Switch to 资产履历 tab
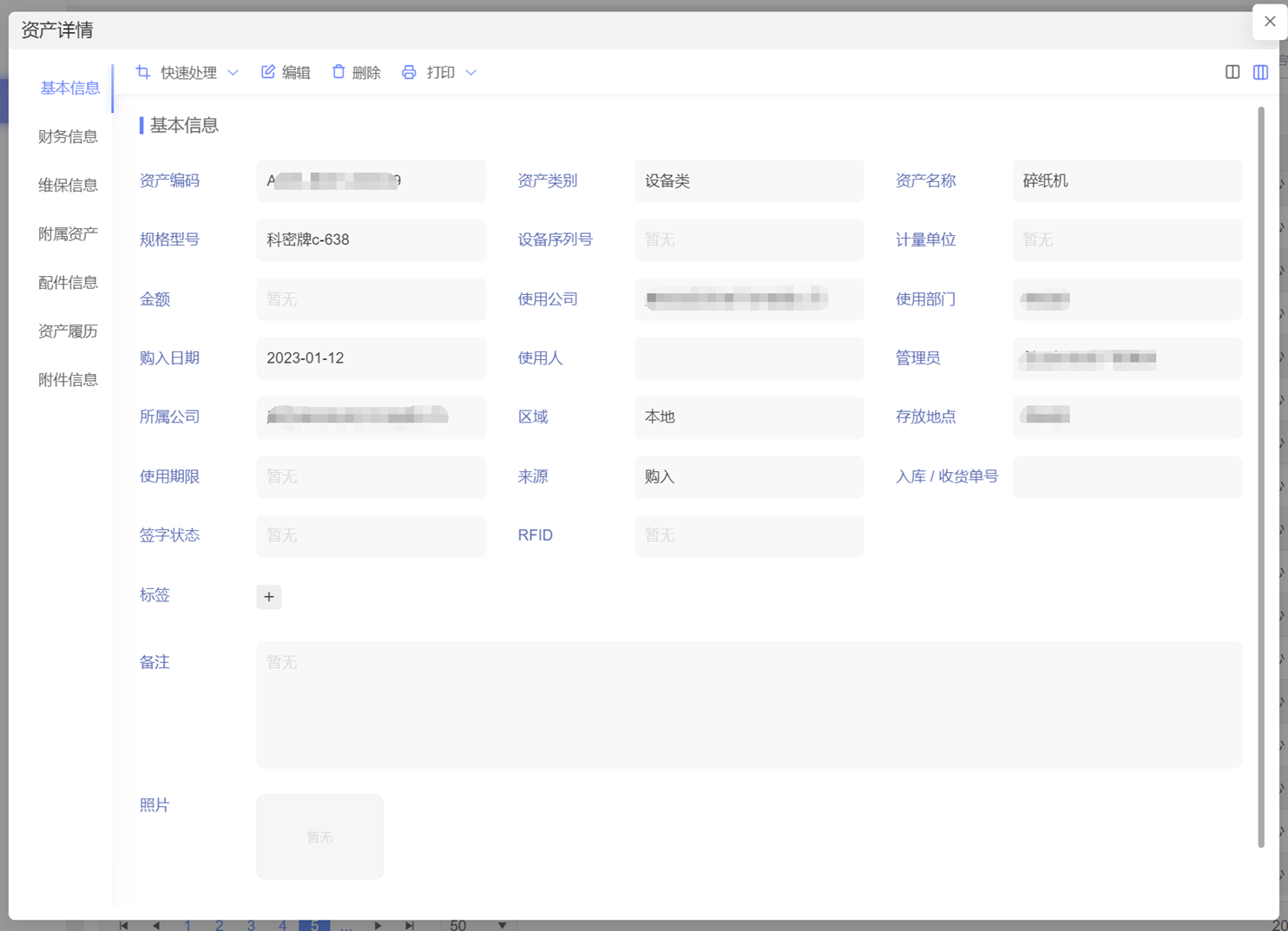1288x931 pixels. [x=68, y=331]
